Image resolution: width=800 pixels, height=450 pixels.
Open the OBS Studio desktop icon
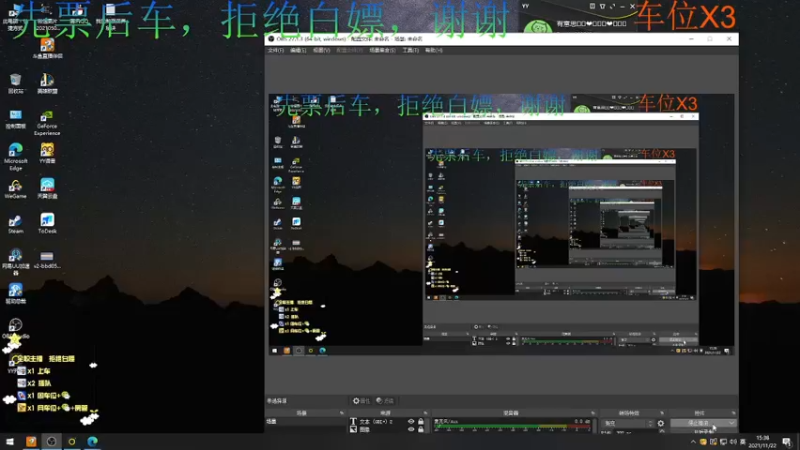point(15,328)
